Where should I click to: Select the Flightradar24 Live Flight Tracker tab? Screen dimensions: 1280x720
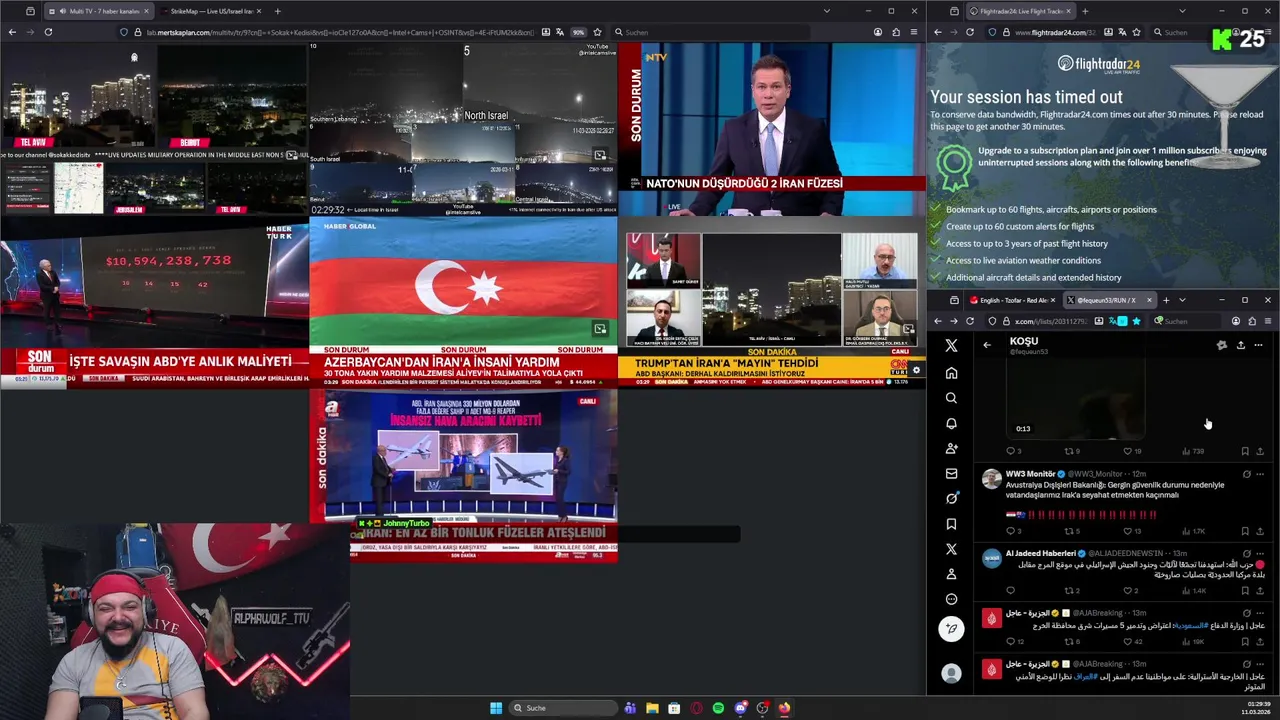pyautogui.click(x=1019, y=11)
